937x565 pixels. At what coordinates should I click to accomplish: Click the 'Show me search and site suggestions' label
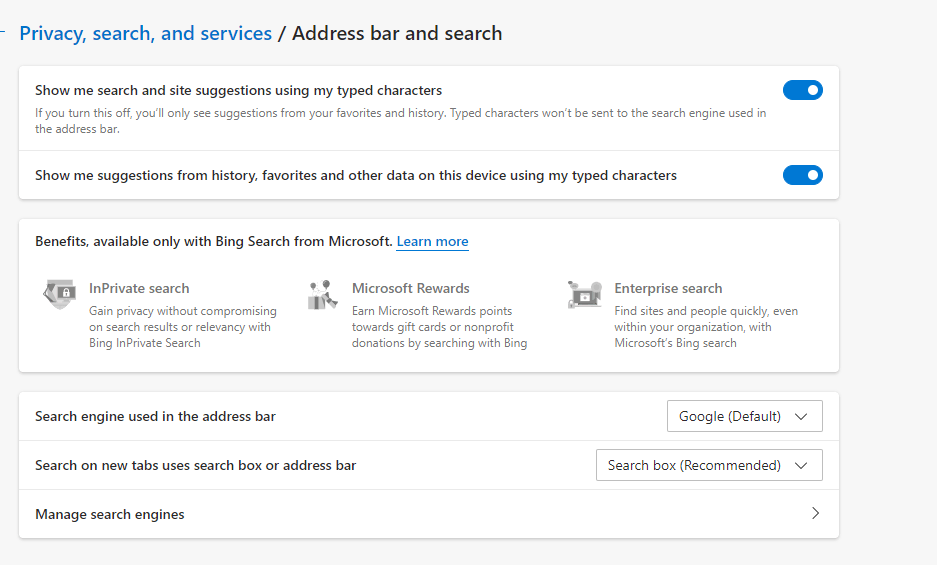[238, 91]
